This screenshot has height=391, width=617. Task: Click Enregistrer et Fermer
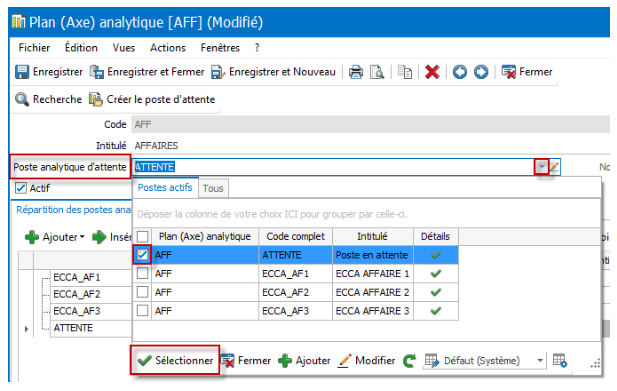pyautogui.click(x=147, y=72)
